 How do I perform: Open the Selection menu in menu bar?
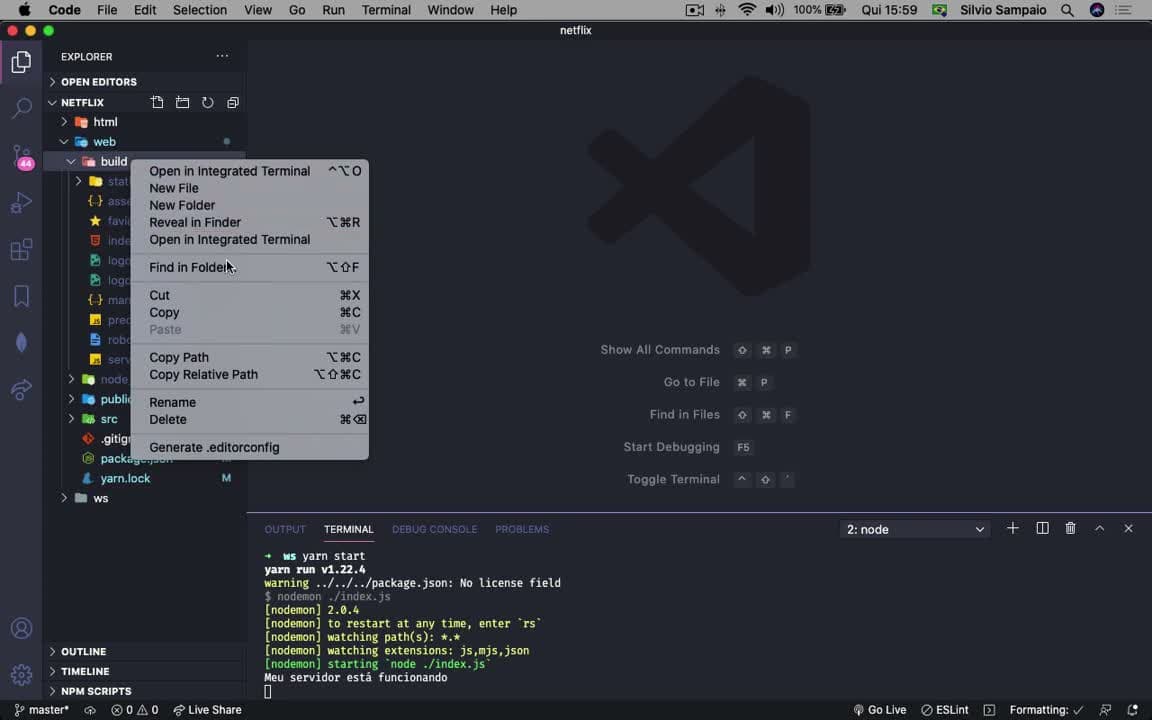coord(200,10)
